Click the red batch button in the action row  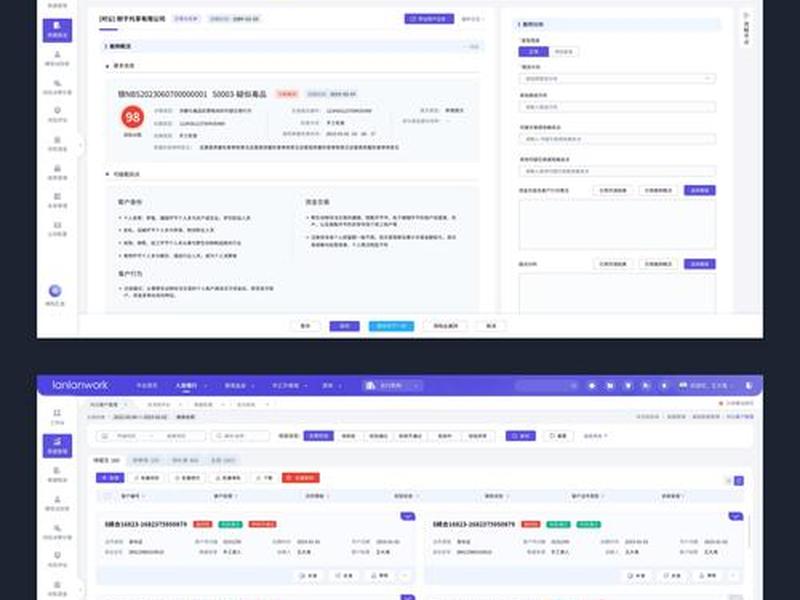click(301, 478)
